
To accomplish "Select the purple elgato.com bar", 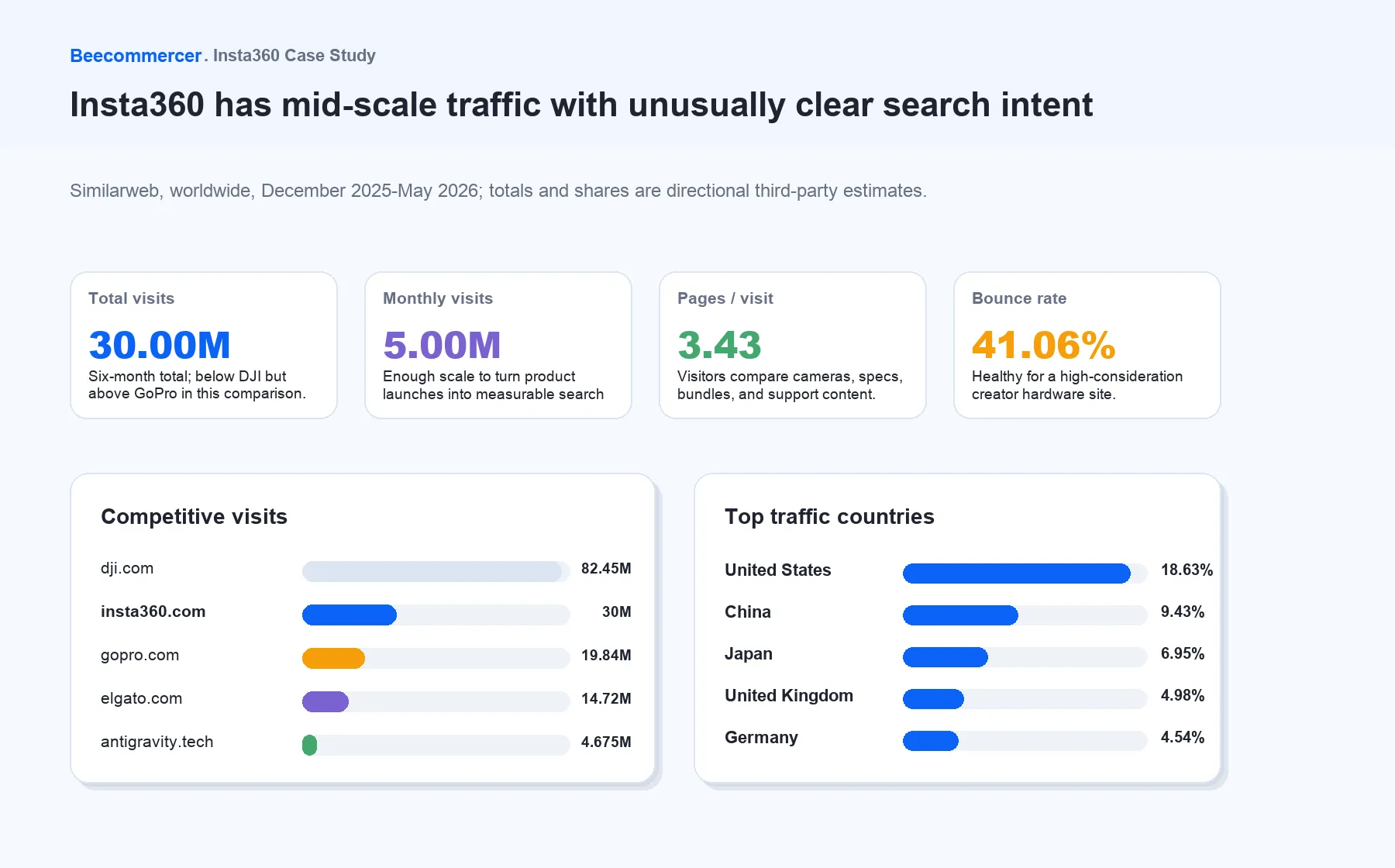I will click(325, 701).
